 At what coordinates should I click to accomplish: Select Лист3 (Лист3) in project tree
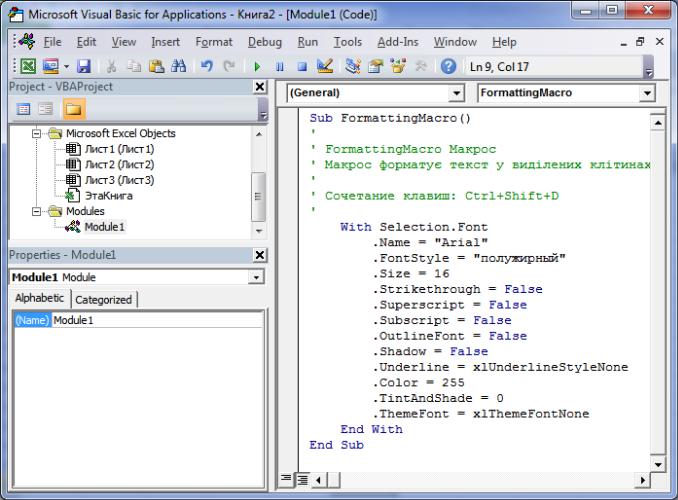(119, 180)
